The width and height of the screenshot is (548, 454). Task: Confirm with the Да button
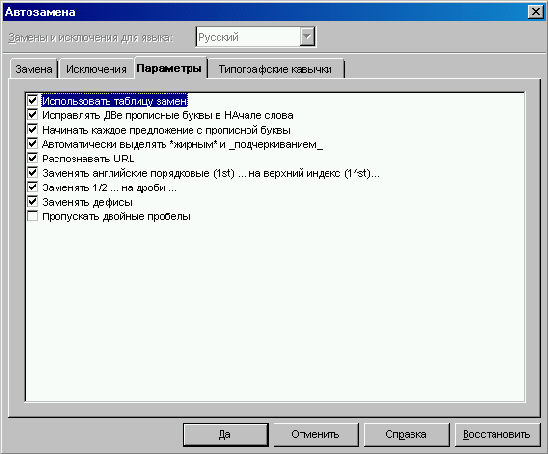(x=226, y=434)
